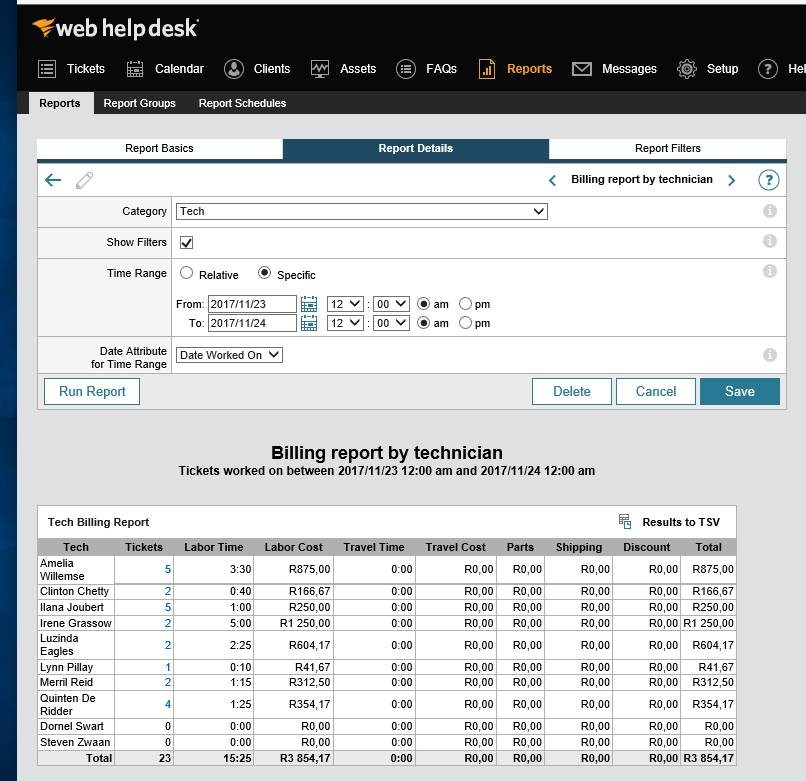Click the Results to TSV link
The width and height of the screenshot is (806, 781).
(x=681, y=522)
